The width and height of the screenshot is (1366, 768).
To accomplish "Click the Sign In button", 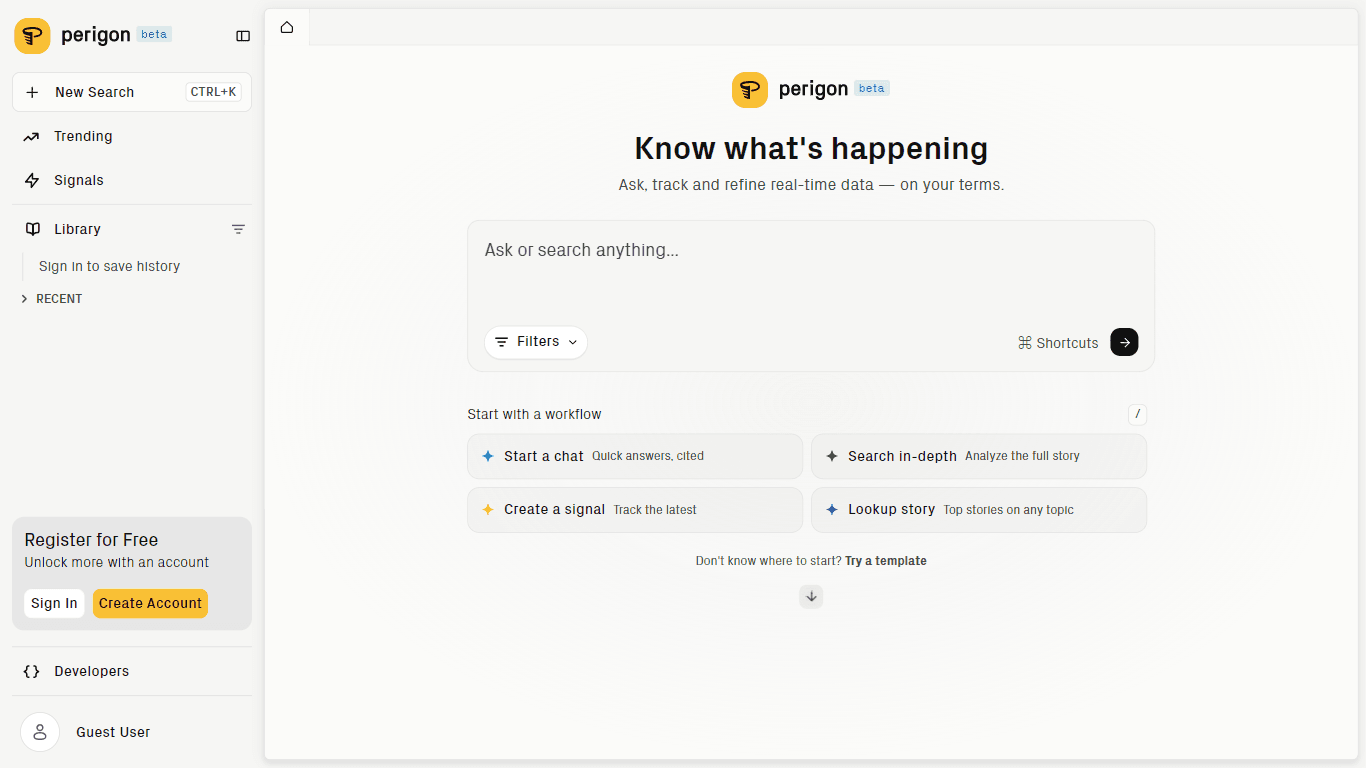I will pyautogui.click(x=54, y=603).
